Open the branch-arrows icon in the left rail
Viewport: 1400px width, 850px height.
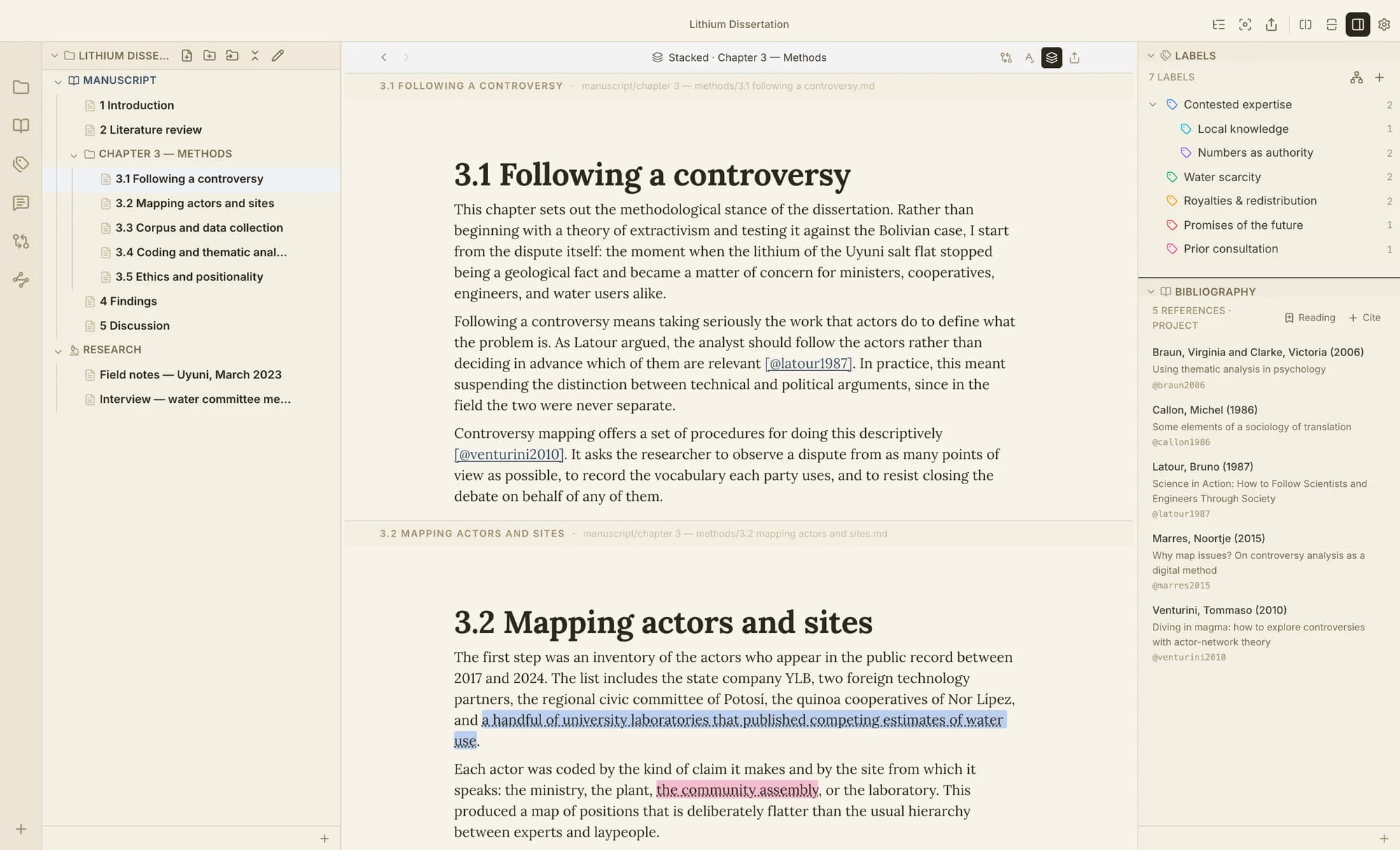click(21, 241)
